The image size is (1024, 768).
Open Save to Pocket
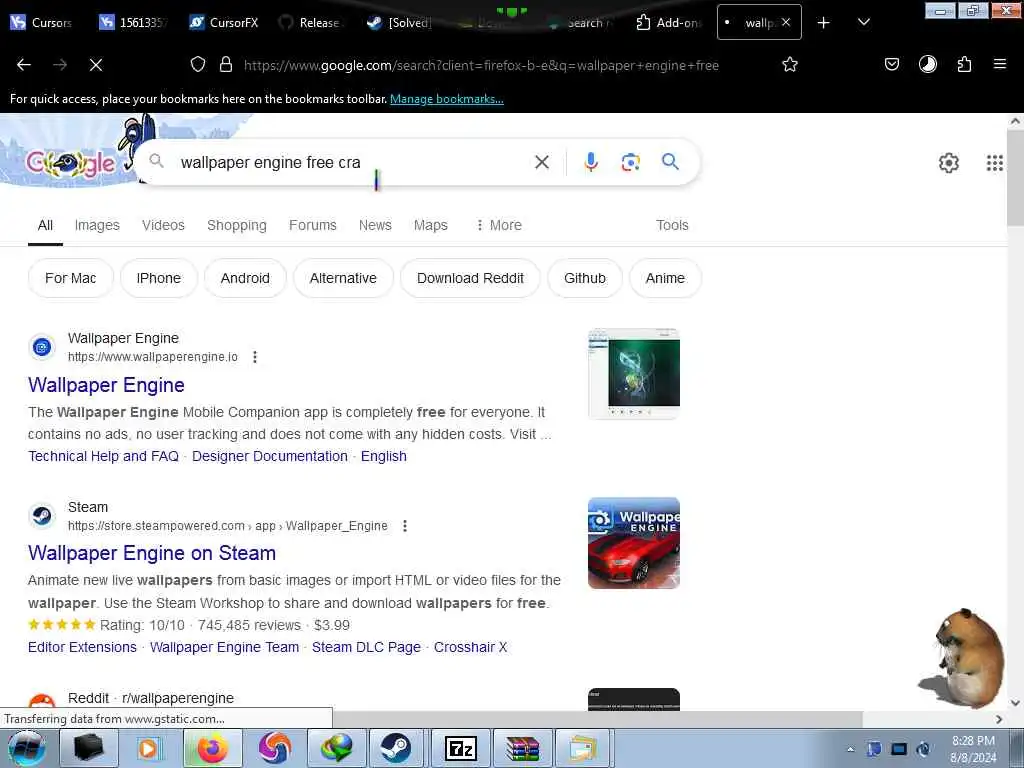(892, 64)
